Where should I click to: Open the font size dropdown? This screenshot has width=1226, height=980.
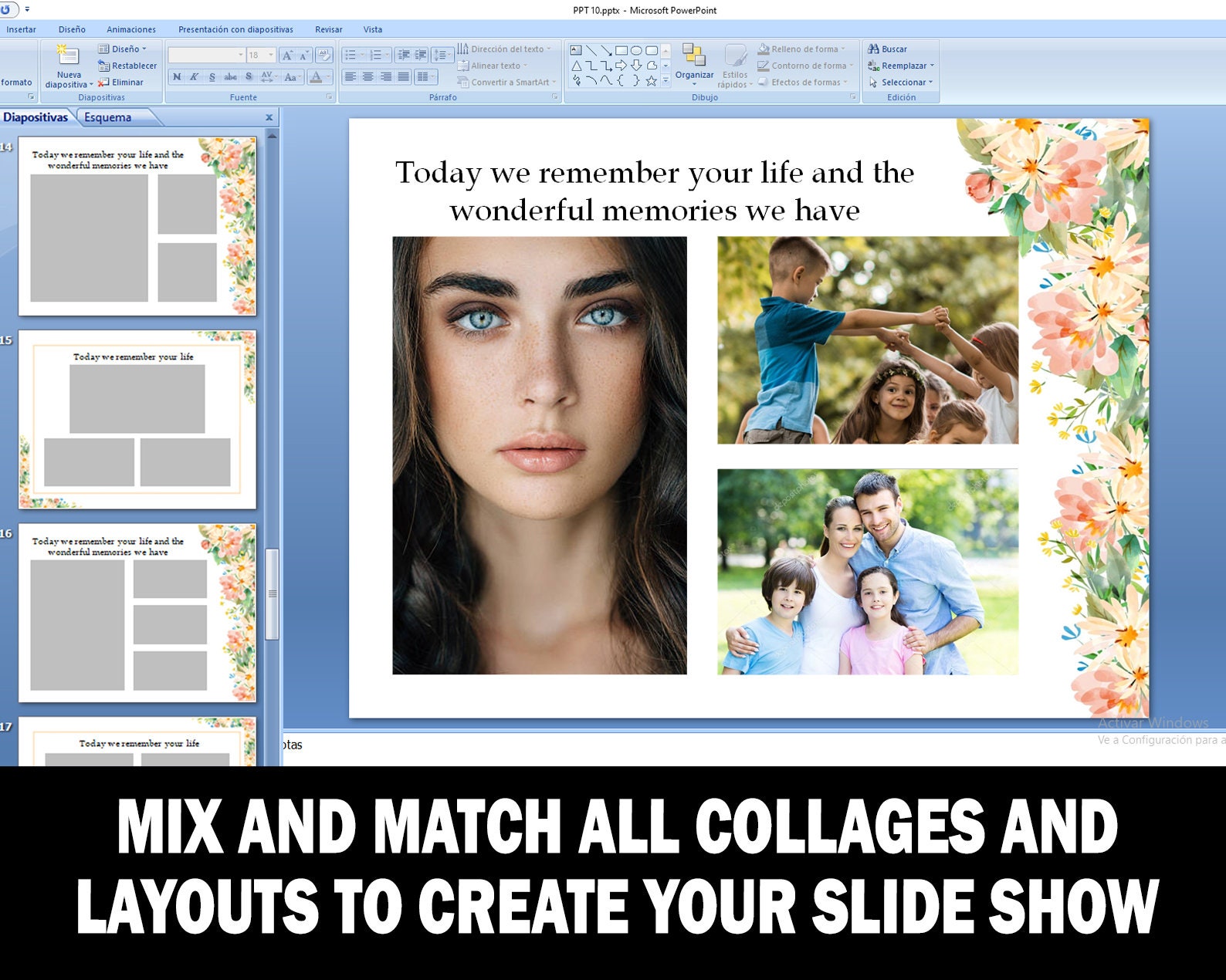coord(270,55)
